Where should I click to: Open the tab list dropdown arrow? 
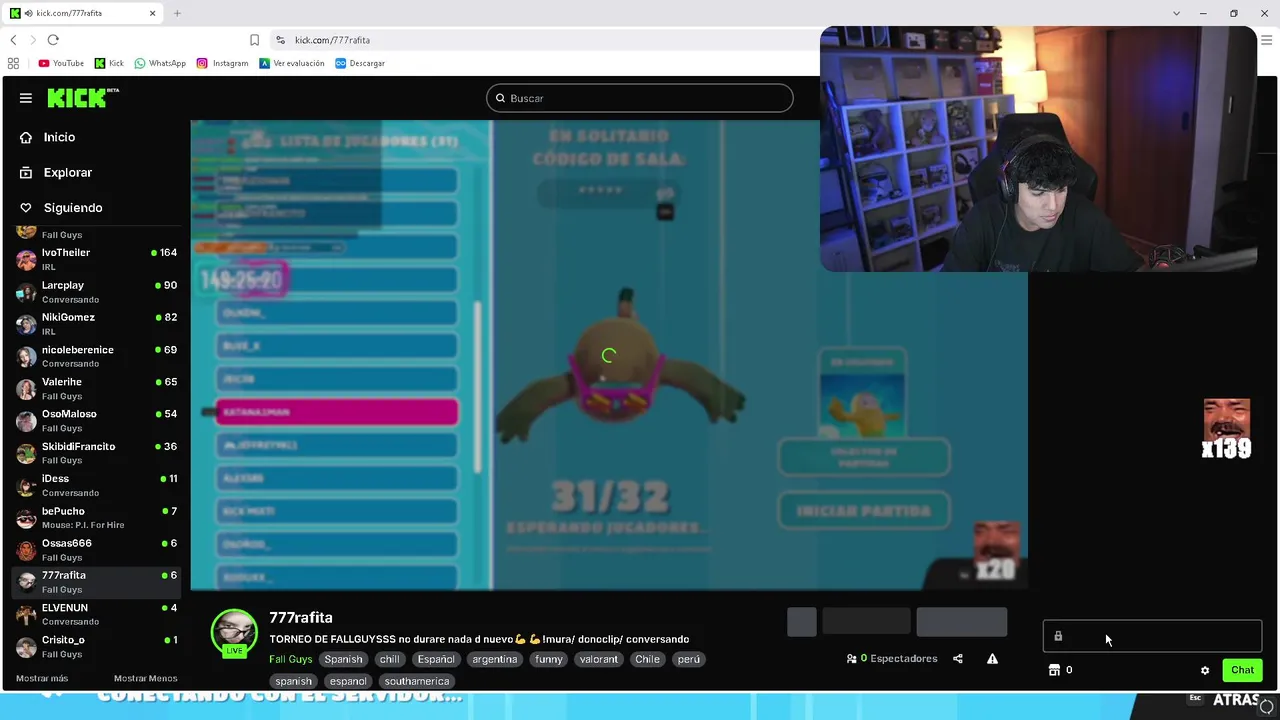[1176, 13]
